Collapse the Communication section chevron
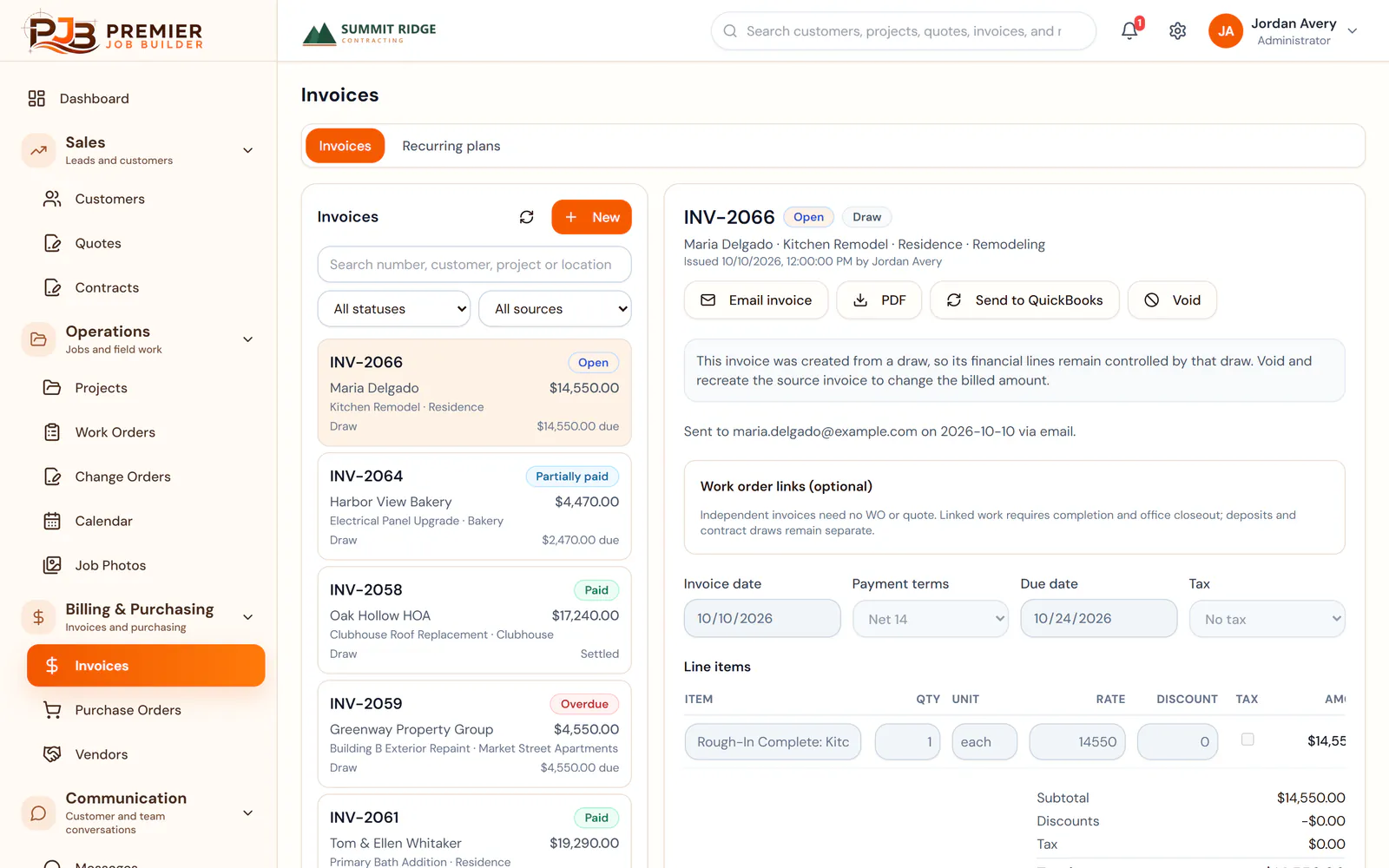The width and height of the screenshot is (1389, 868). [x=247, y=812]
